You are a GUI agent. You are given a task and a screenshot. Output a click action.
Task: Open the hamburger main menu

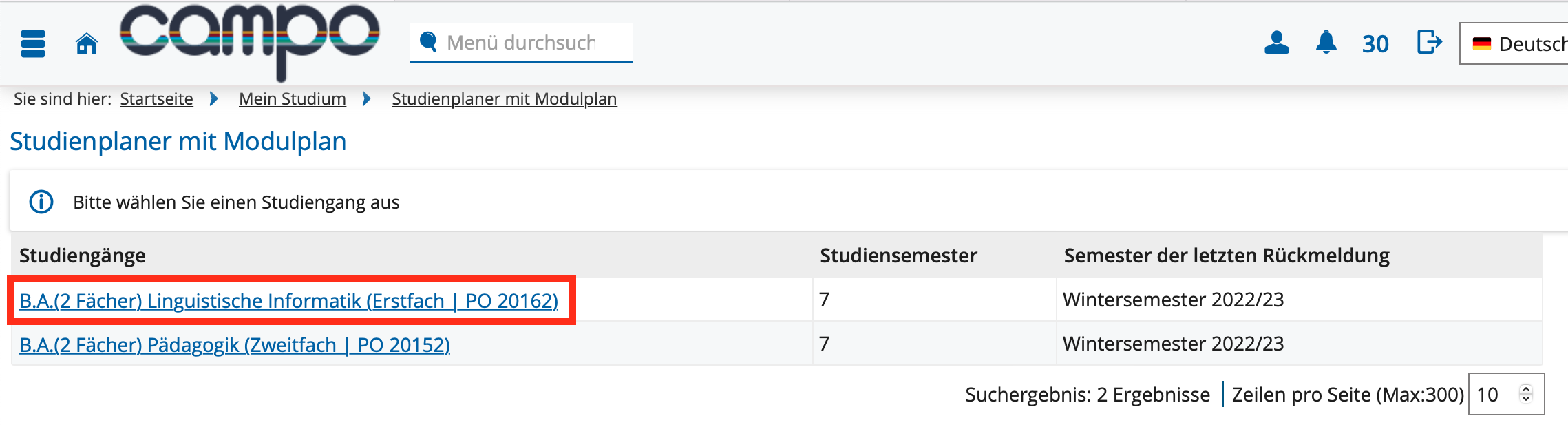[33, 44]
